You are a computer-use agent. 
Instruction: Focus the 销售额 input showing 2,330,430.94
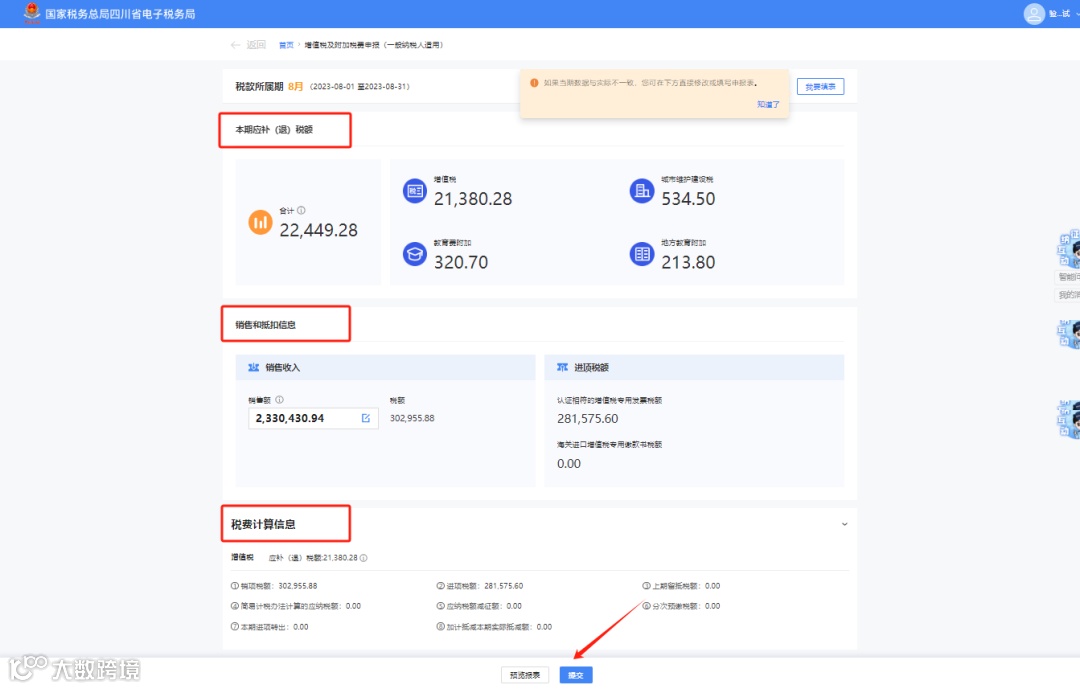tap(313, 418)
